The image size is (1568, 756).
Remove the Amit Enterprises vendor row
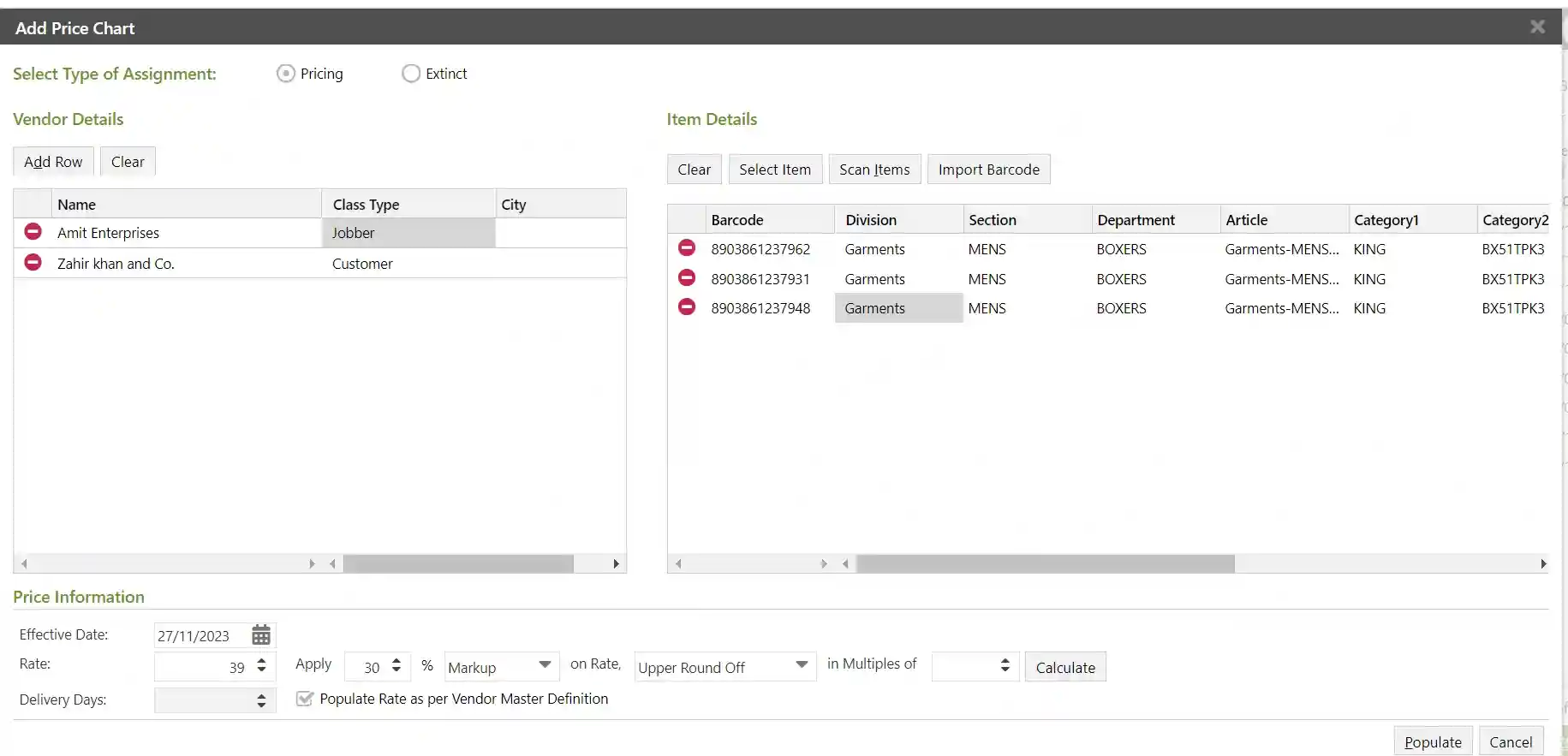[33, 232]
